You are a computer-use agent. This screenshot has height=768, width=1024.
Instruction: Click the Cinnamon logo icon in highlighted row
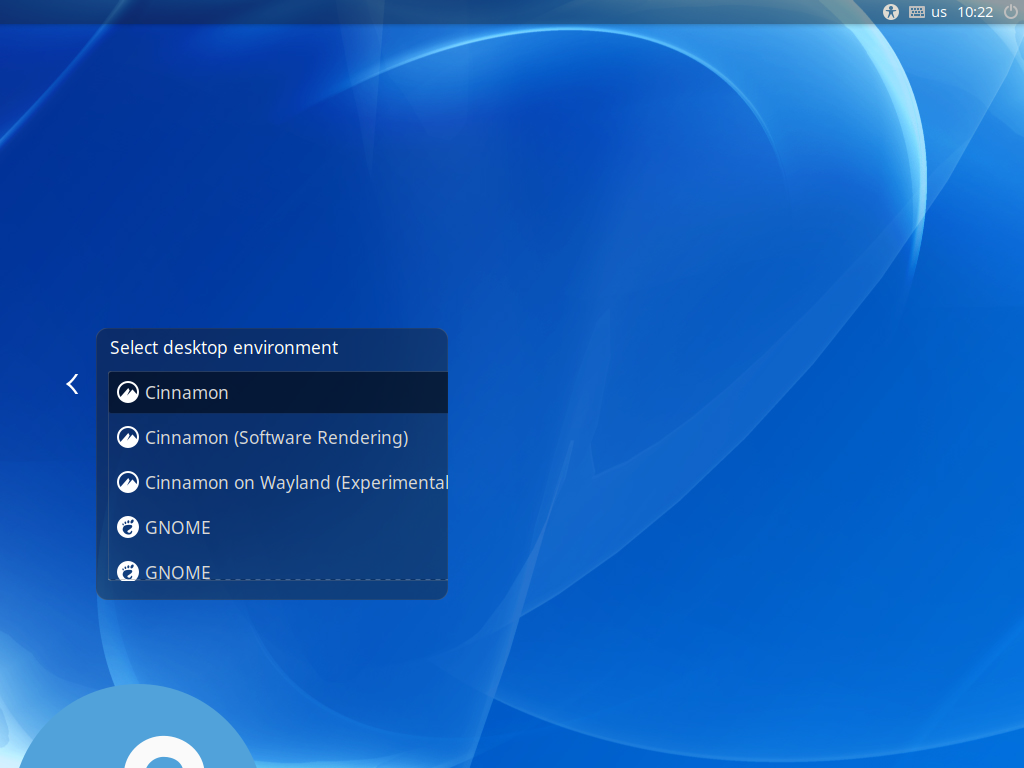[128, 392]
